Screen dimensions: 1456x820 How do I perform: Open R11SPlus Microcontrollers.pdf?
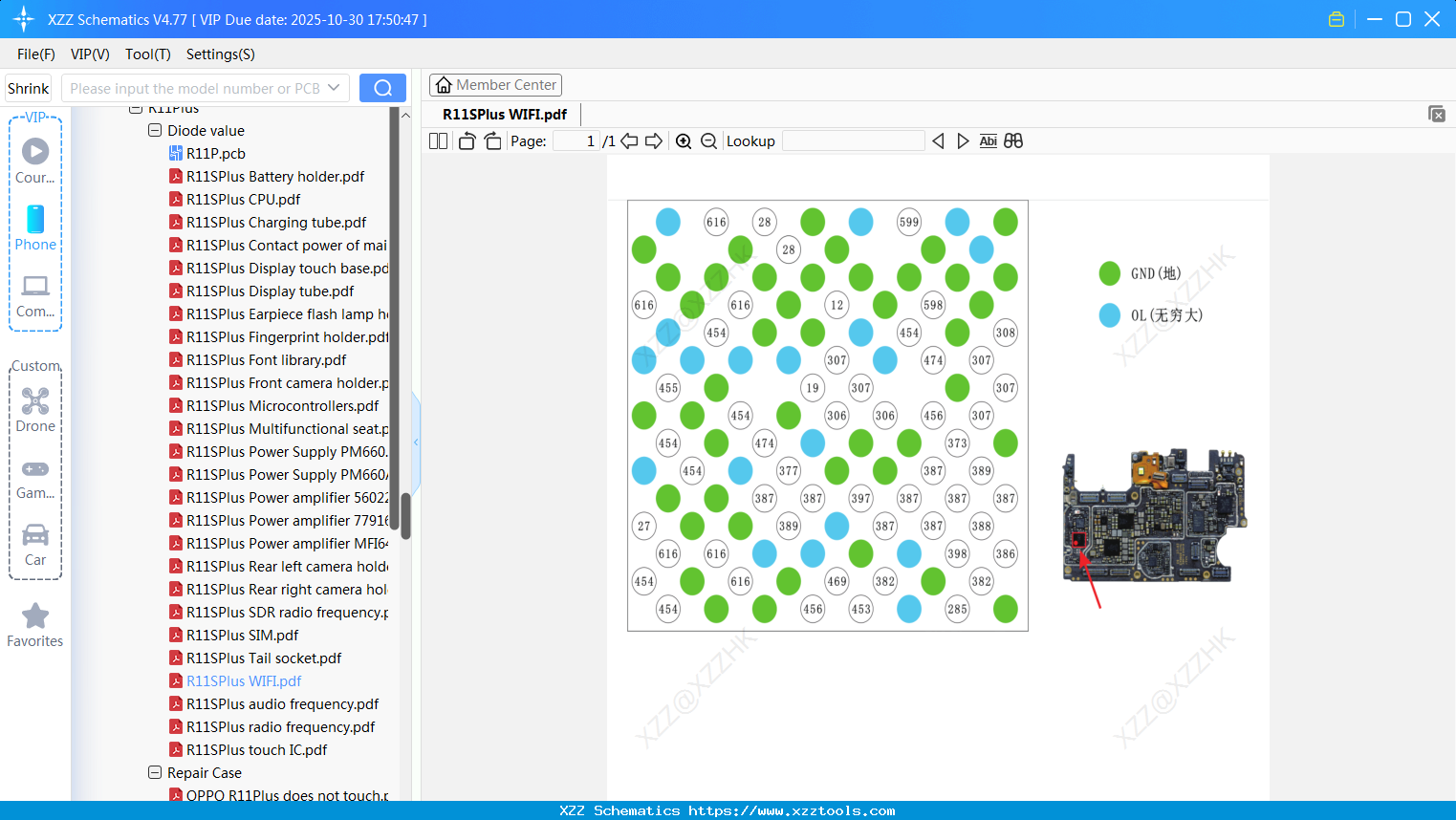[282, 405]
